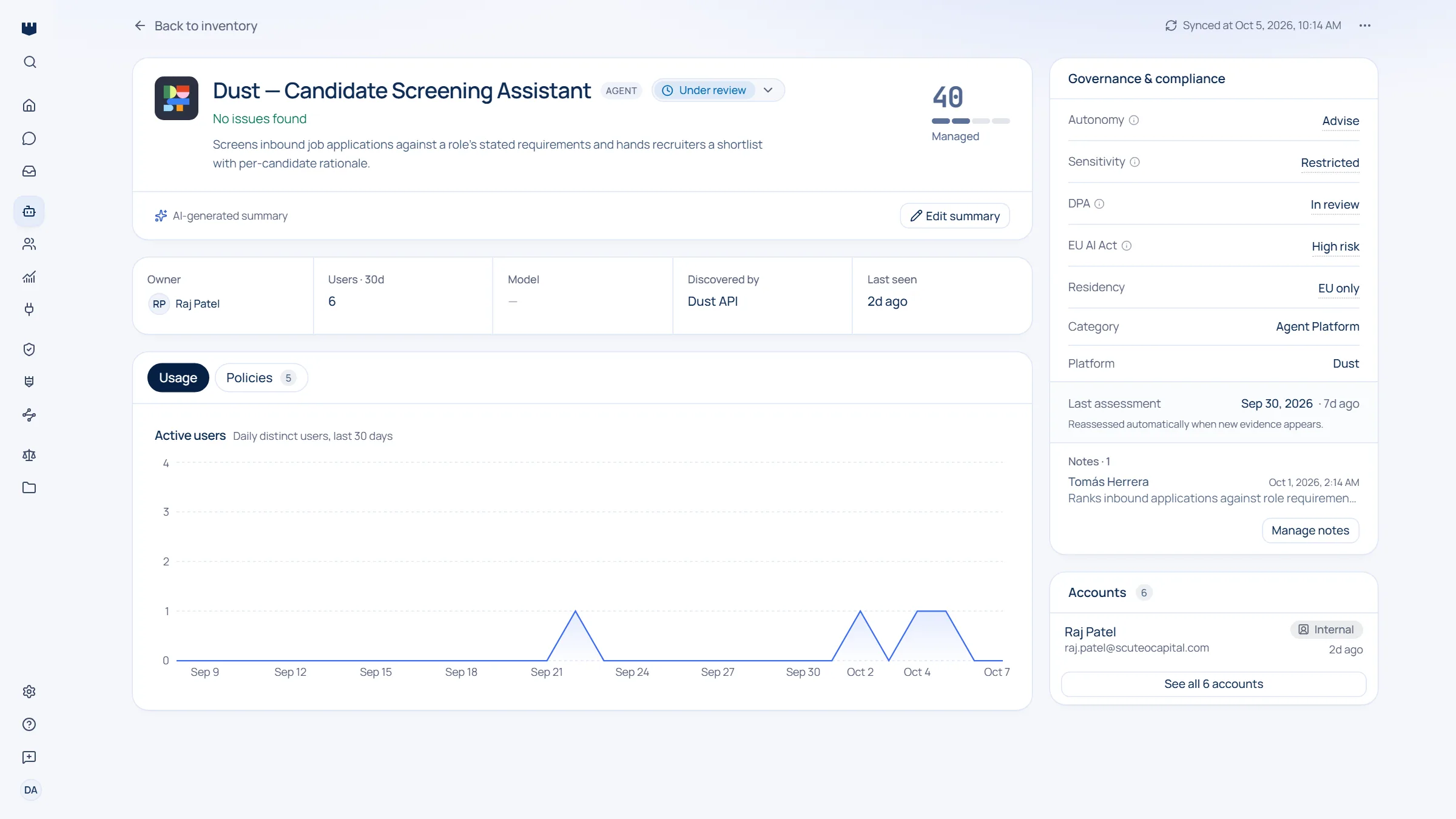This screenshot has height=819, width=1456.
Task: Click the sync refresh icon
Action: pyautogui.click(x=1171, y=25)
